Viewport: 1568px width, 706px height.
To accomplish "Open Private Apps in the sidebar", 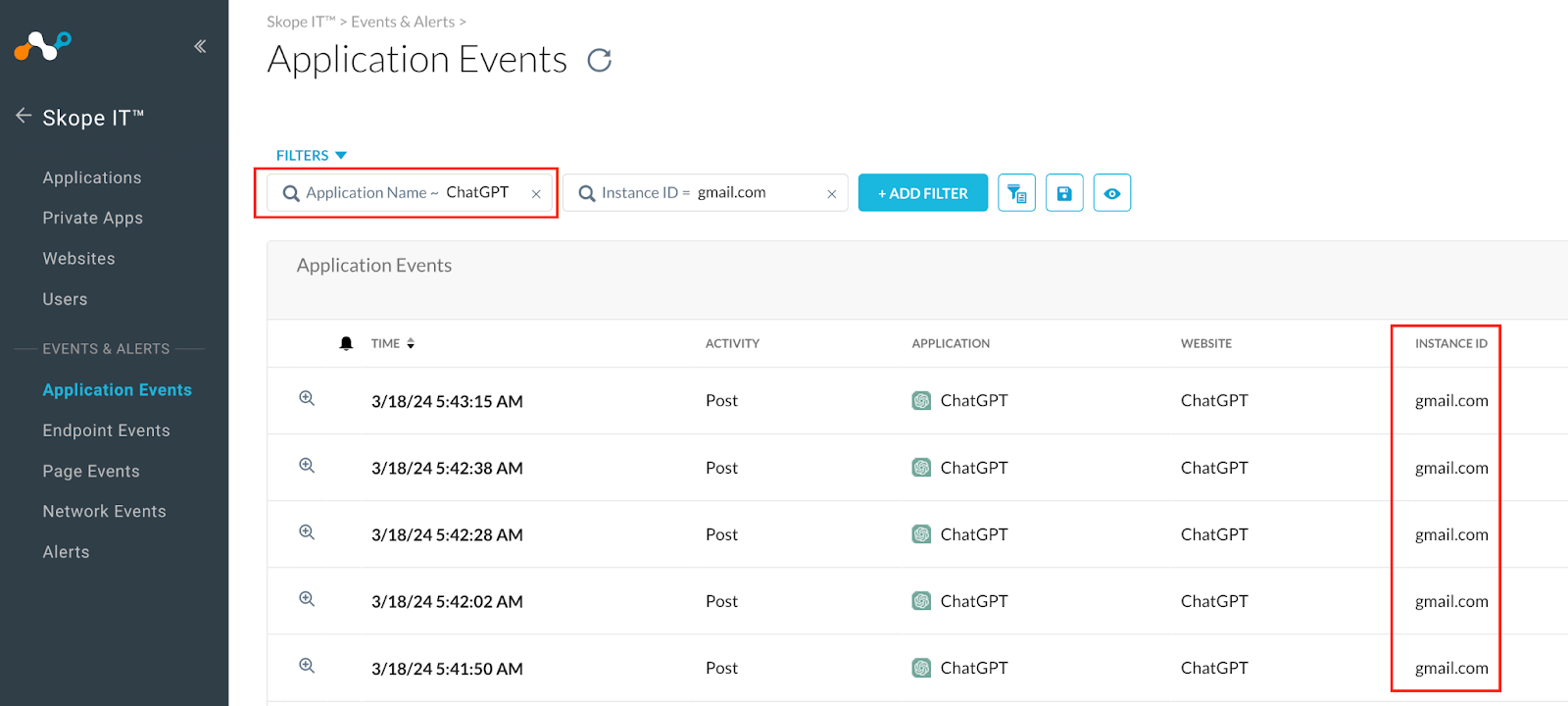I will [93, 218].
